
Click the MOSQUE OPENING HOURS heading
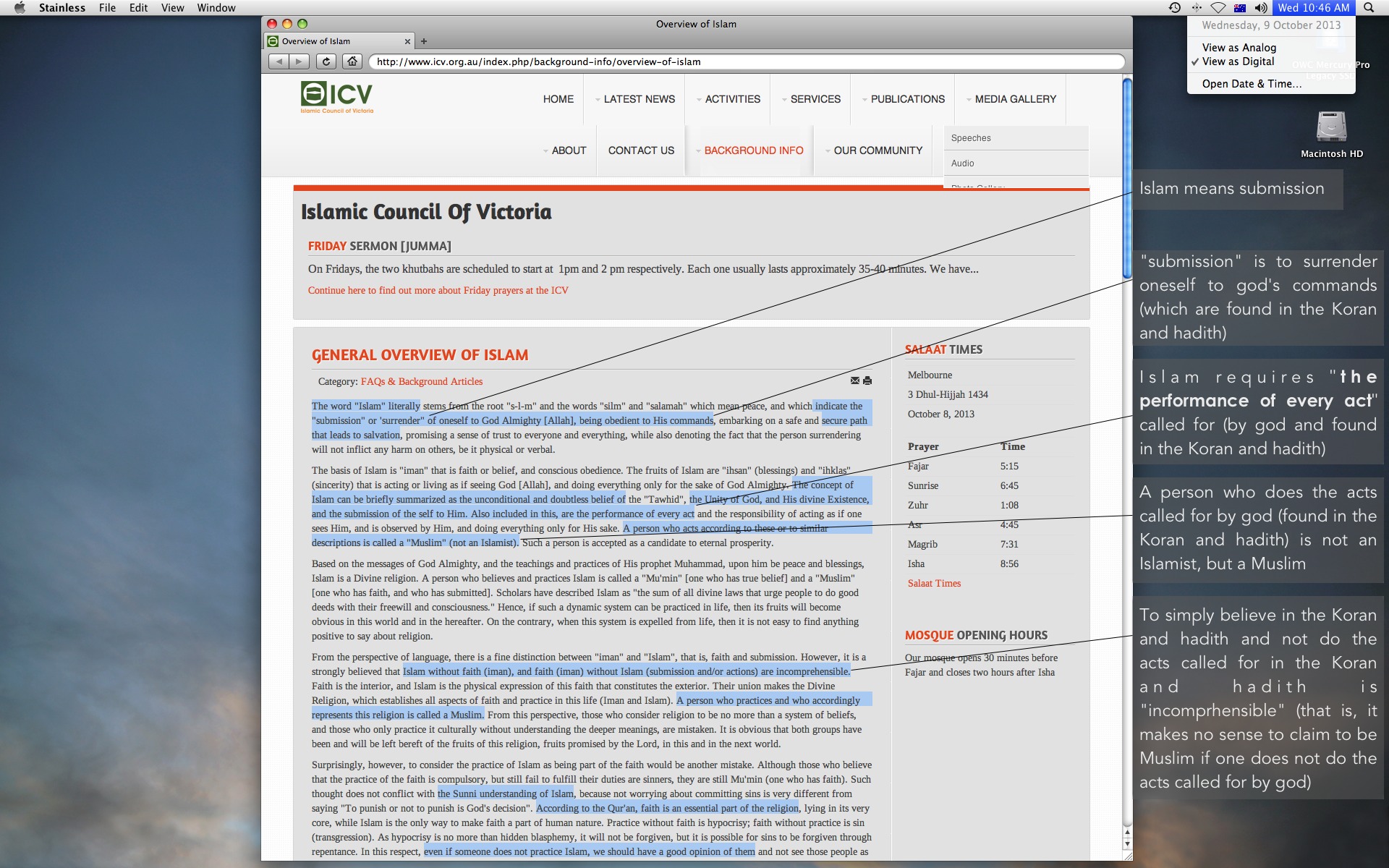pos(976,635)
